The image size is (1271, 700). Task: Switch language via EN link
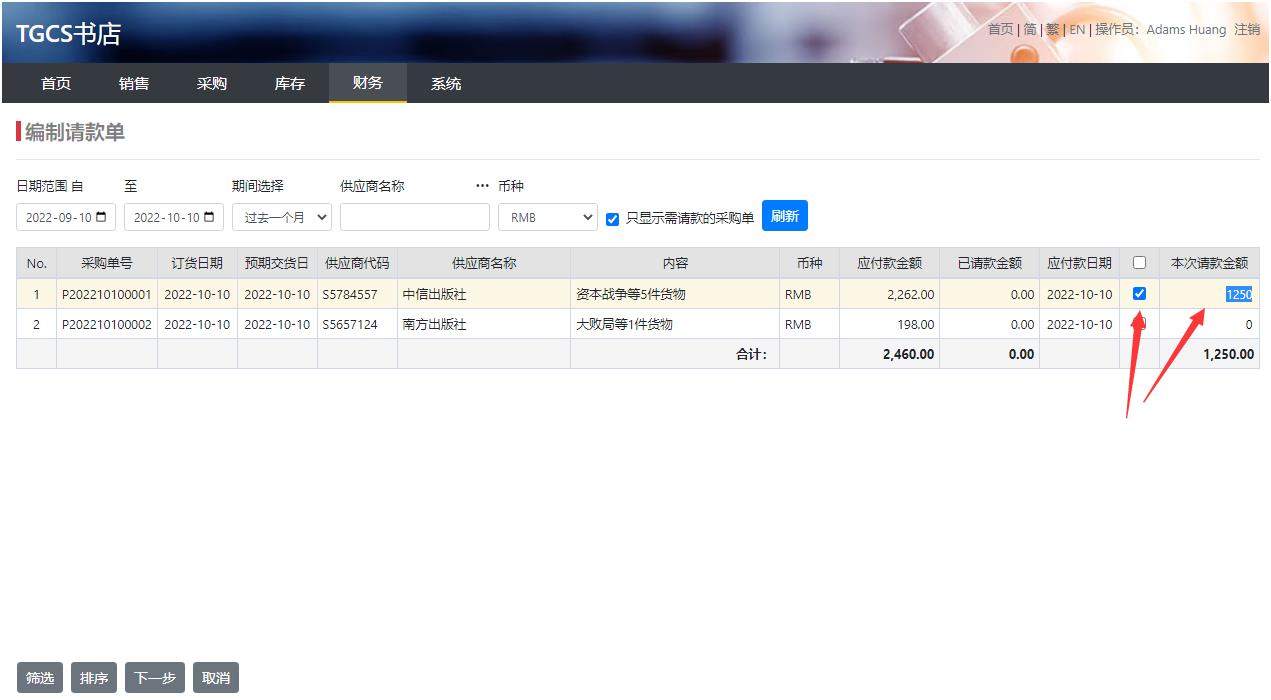pyautogui.click(x=1077, y=30)
